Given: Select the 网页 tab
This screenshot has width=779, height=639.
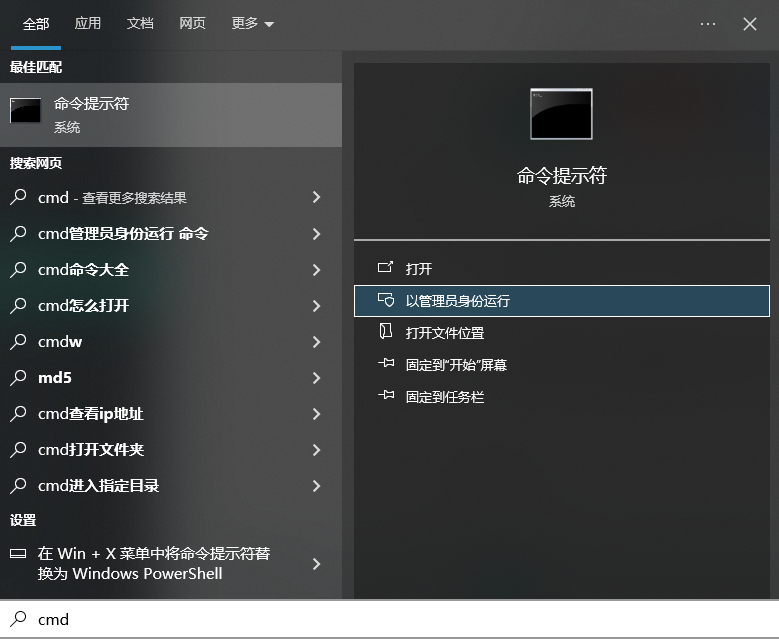Looking at the screenshot, I should pyautogui.click(x=192, y=23).
